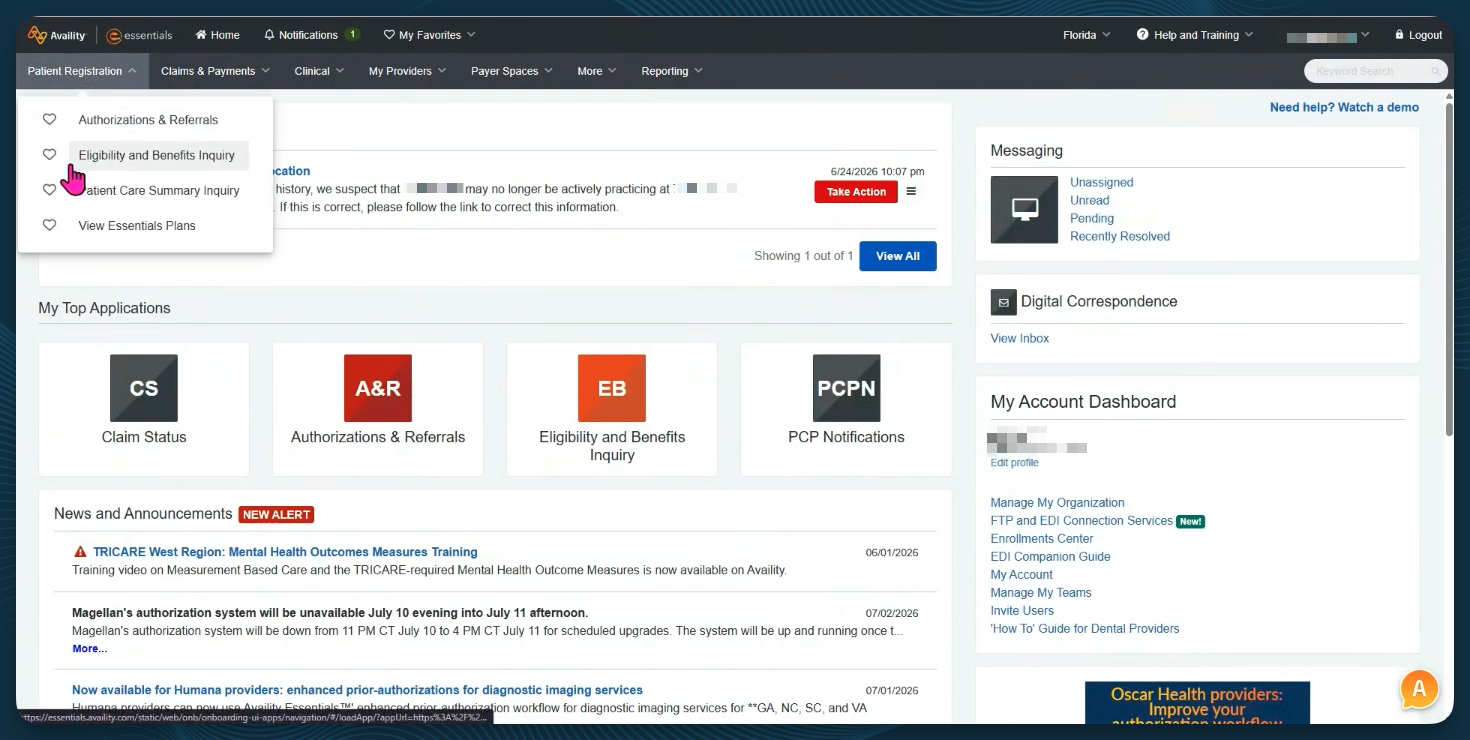Click More... under Magellan announcement
This screenshot has height=740, width=1470.
coord(89,649)
